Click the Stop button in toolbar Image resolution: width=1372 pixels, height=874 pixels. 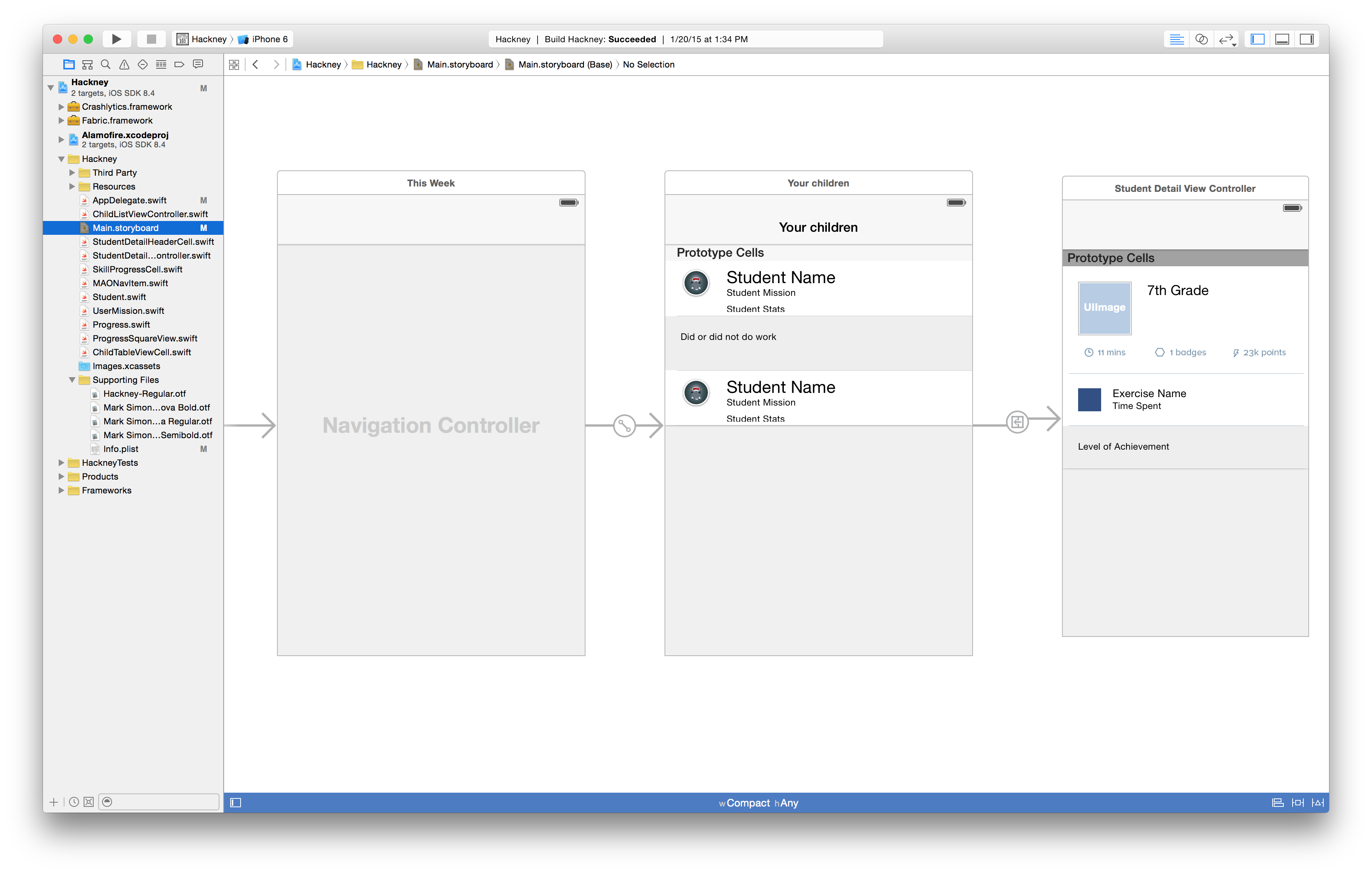point(151,39)
